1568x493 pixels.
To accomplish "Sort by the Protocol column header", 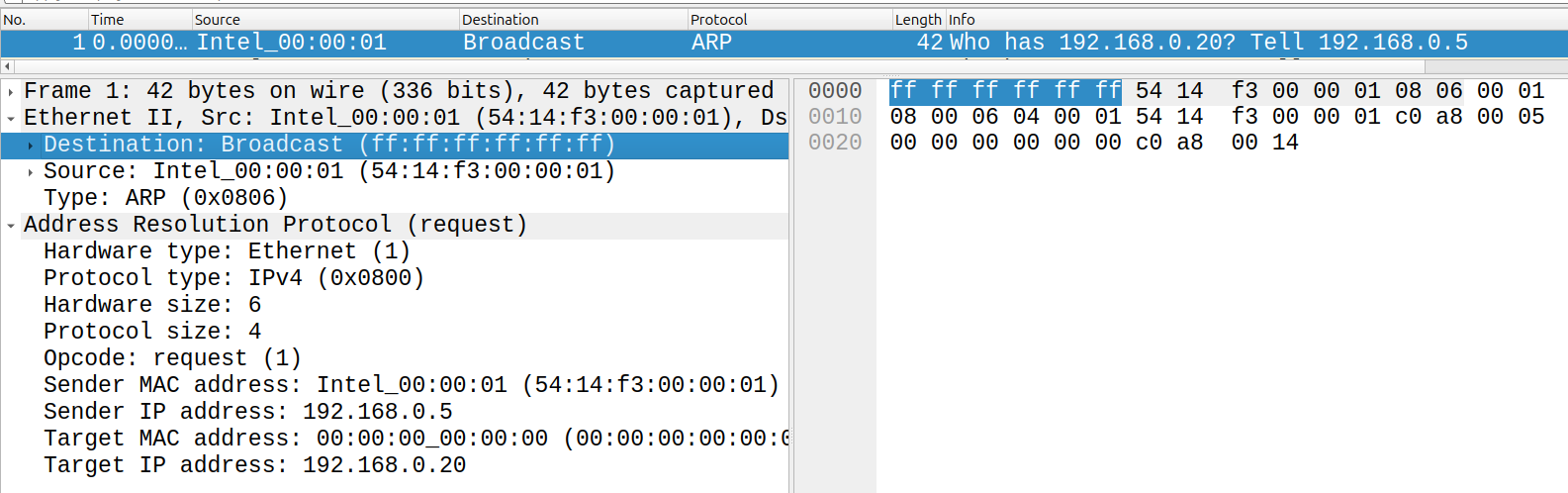I will 790,19.
